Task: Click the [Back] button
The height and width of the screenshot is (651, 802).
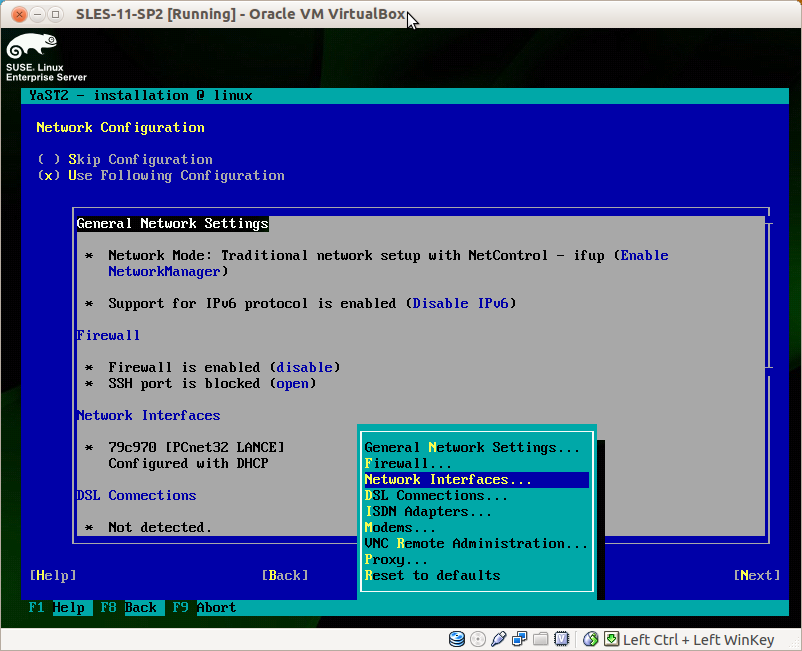Action: pyautogui.click(x=285, y=575)
